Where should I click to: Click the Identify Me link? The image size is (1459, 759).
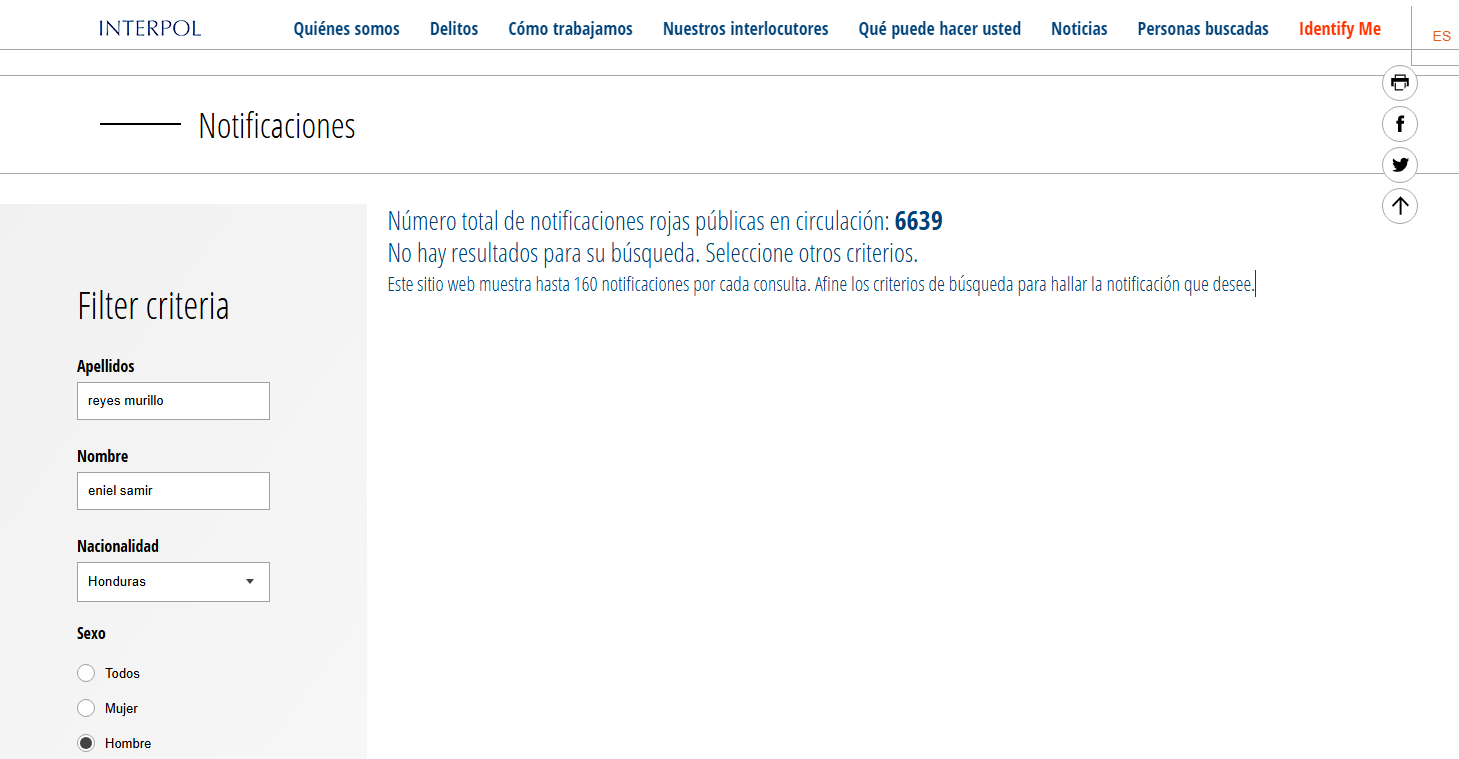(1339, 29)
